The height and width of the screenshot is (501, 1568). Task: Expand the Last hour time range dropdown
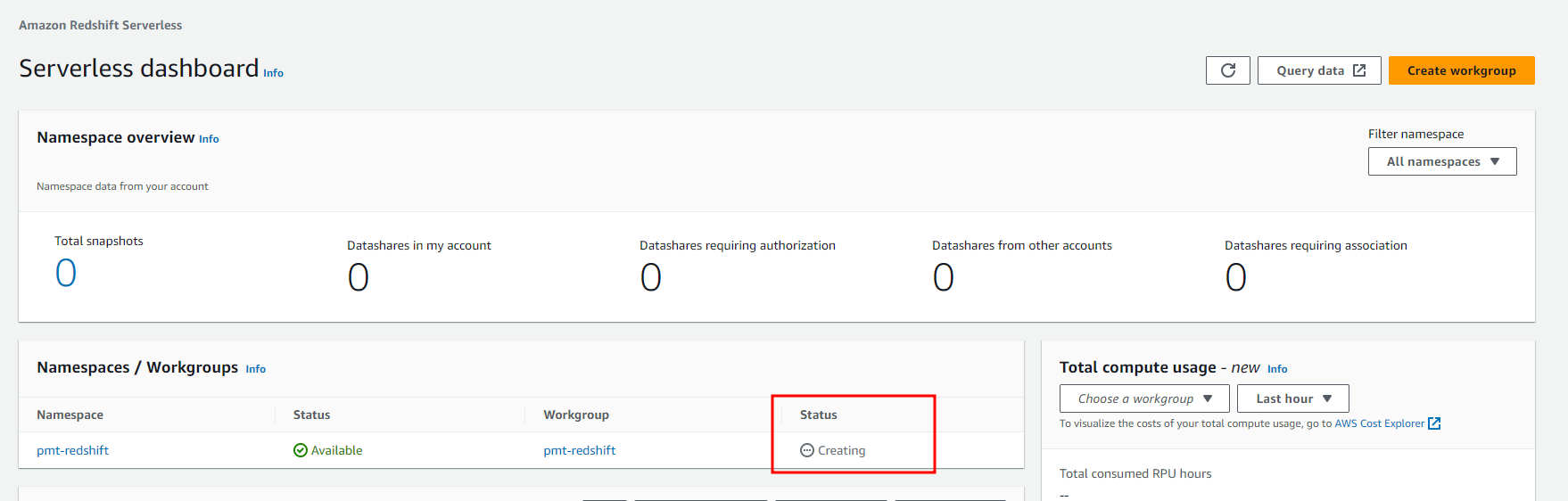point(1292,398)
